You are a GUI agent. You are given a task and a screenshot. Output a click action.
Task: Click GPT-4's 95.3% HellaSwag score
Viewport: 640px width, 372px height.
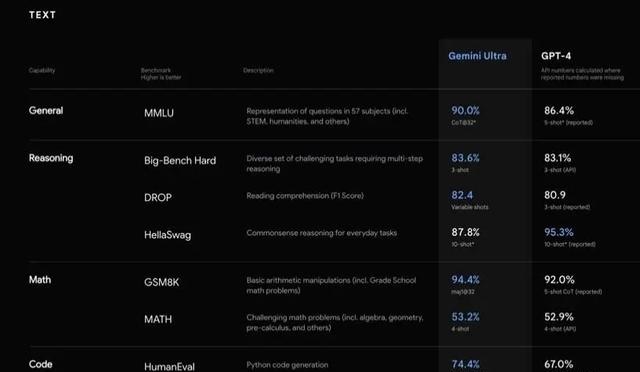pyautogui.click(x=559, y=232)
